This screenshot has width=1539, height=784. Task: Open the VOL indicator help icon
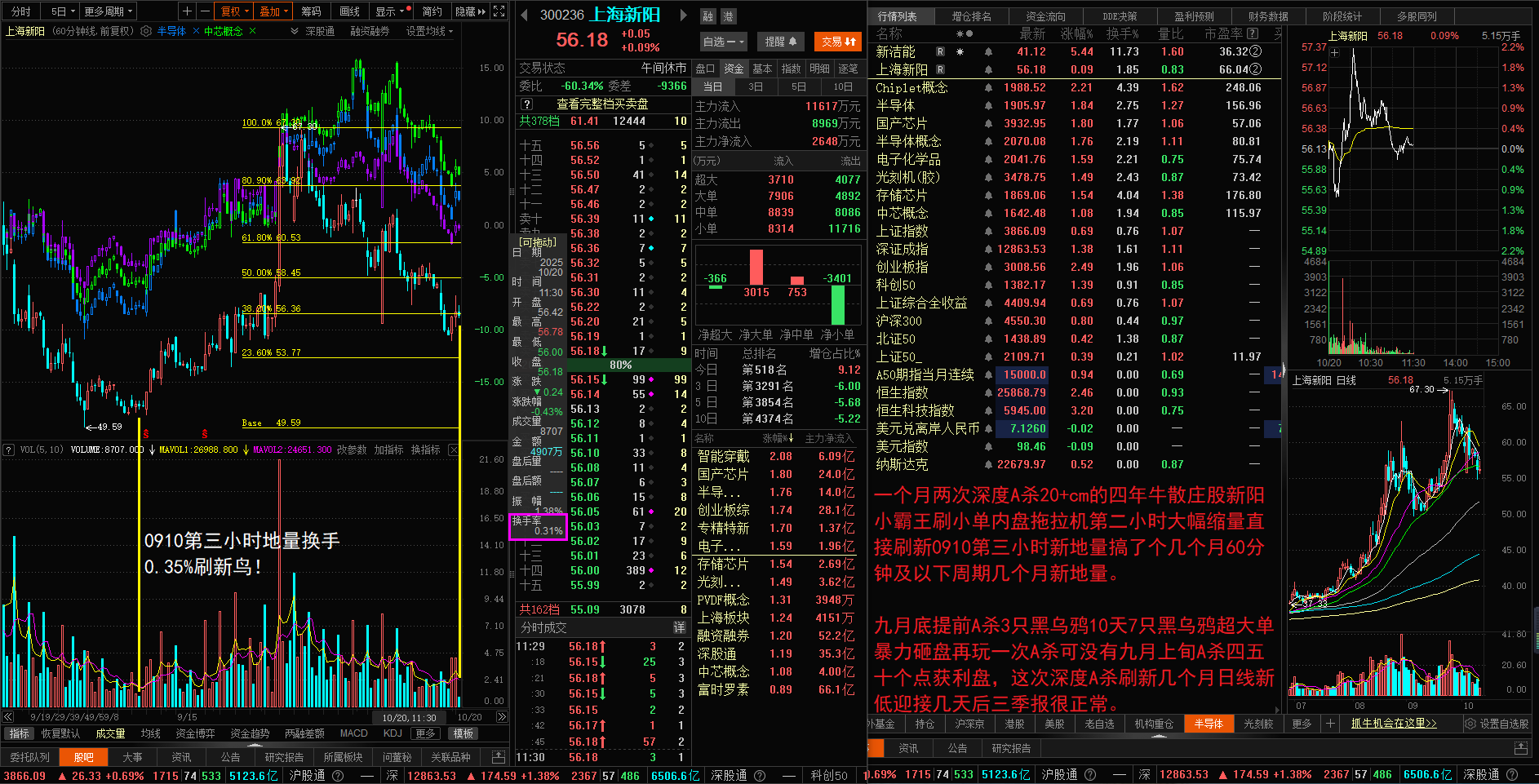[8, 450]
